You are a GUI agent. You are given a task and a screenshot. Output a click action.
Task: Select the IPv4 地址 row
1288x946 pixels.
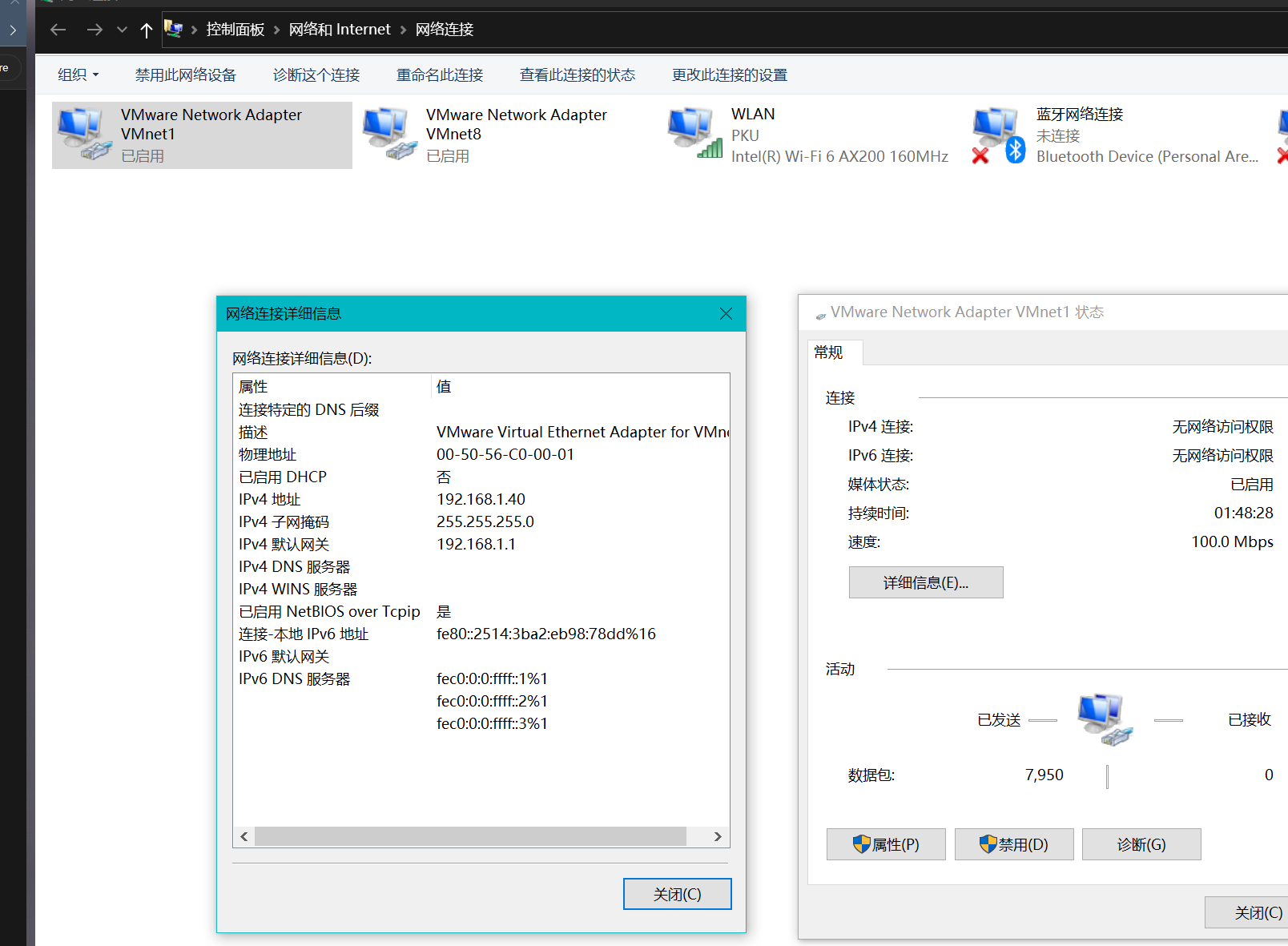click(481, 499)
